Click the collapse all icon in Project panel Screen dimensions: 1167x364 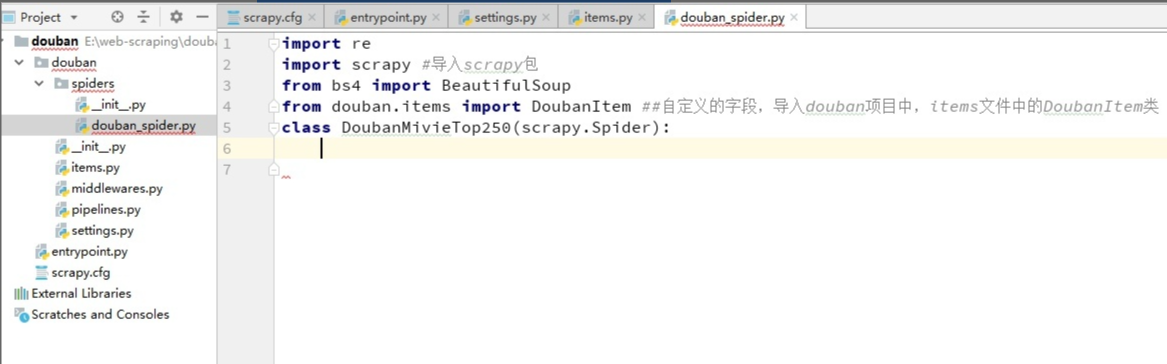pyautogui.click(x=143, y=16)
